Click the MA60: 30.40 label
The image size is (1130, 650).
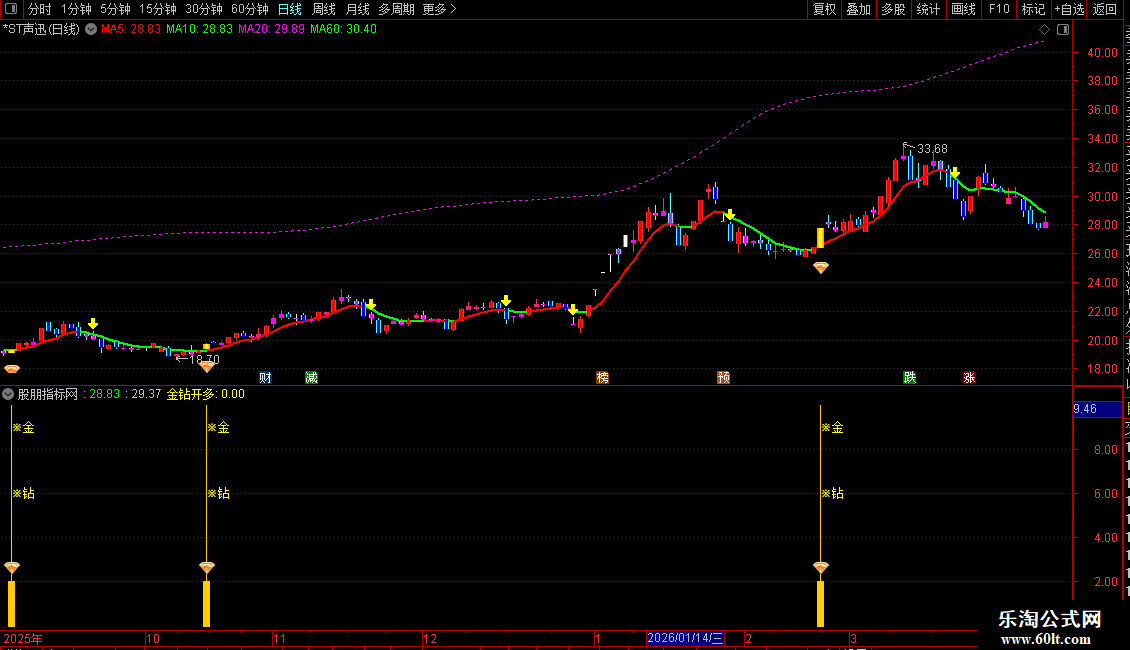pyautogui.click(x=343, y=29)
